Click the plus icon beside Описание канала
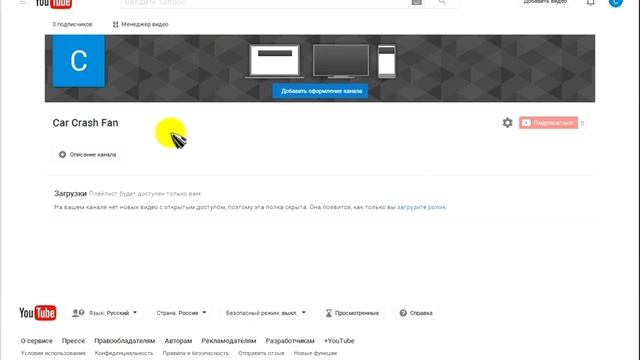The height and width of the screenshot is (360, 640). (x=62, y=155)
